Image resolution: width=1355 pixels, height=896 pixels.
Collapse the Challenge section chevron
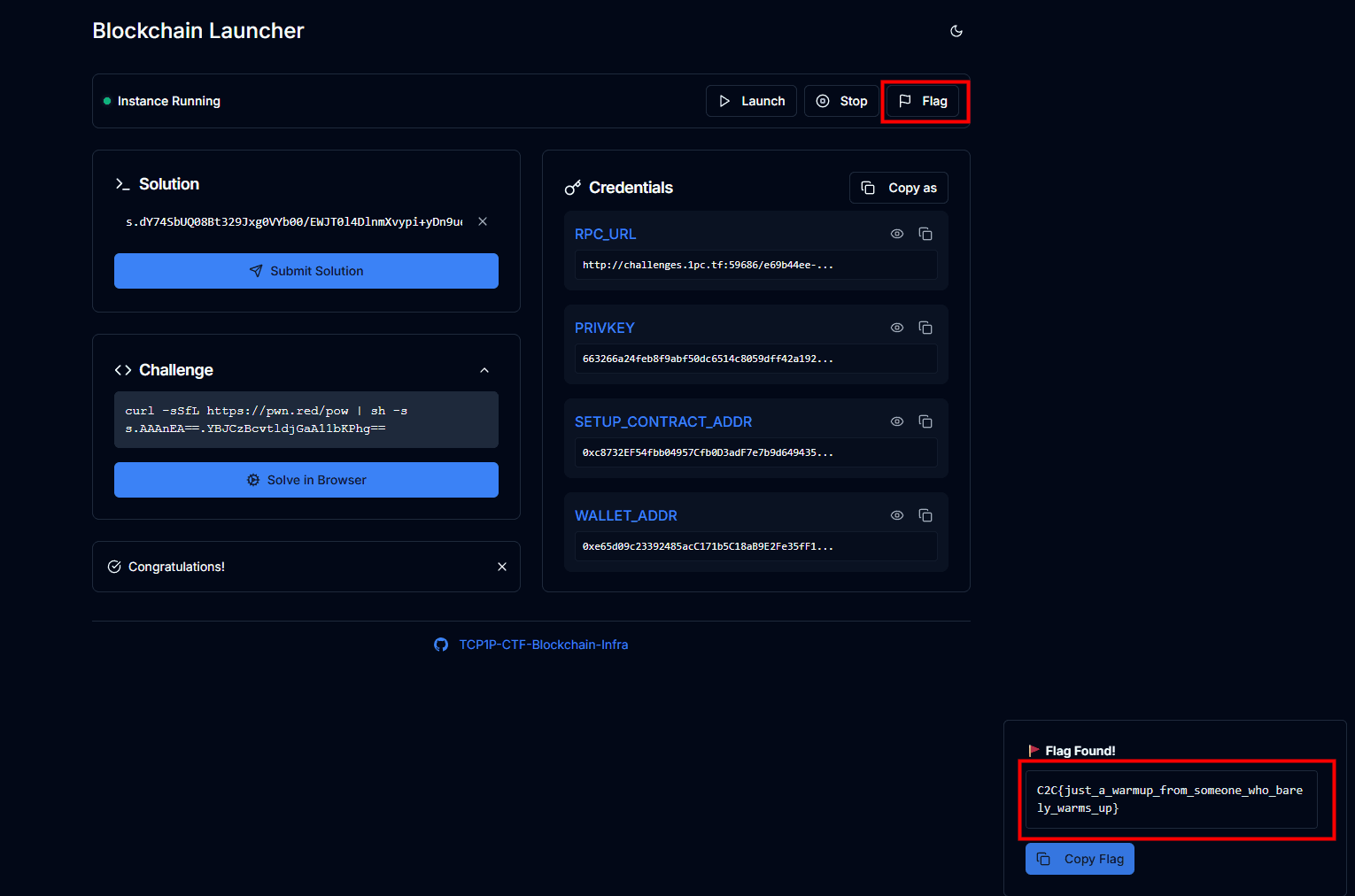(484, 370)
